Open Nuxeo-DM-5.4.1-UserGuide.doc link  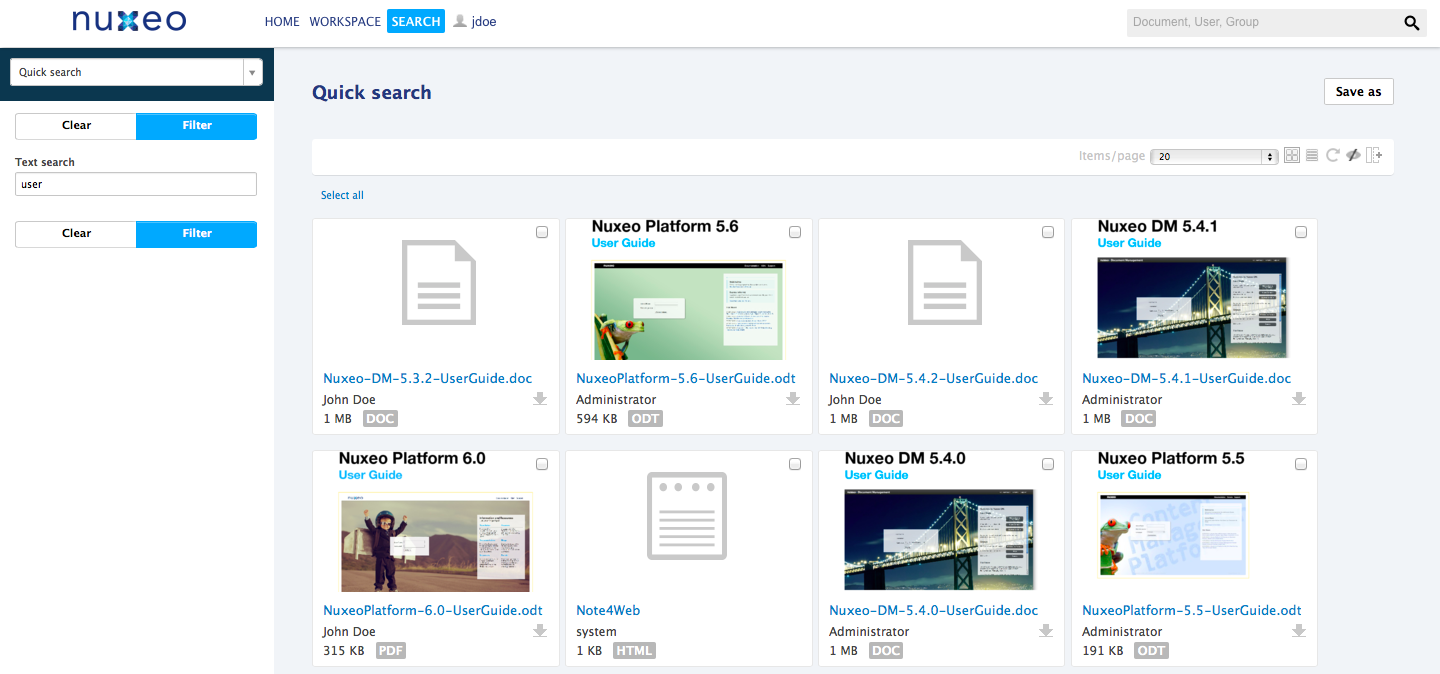(x=1187, y=378)
